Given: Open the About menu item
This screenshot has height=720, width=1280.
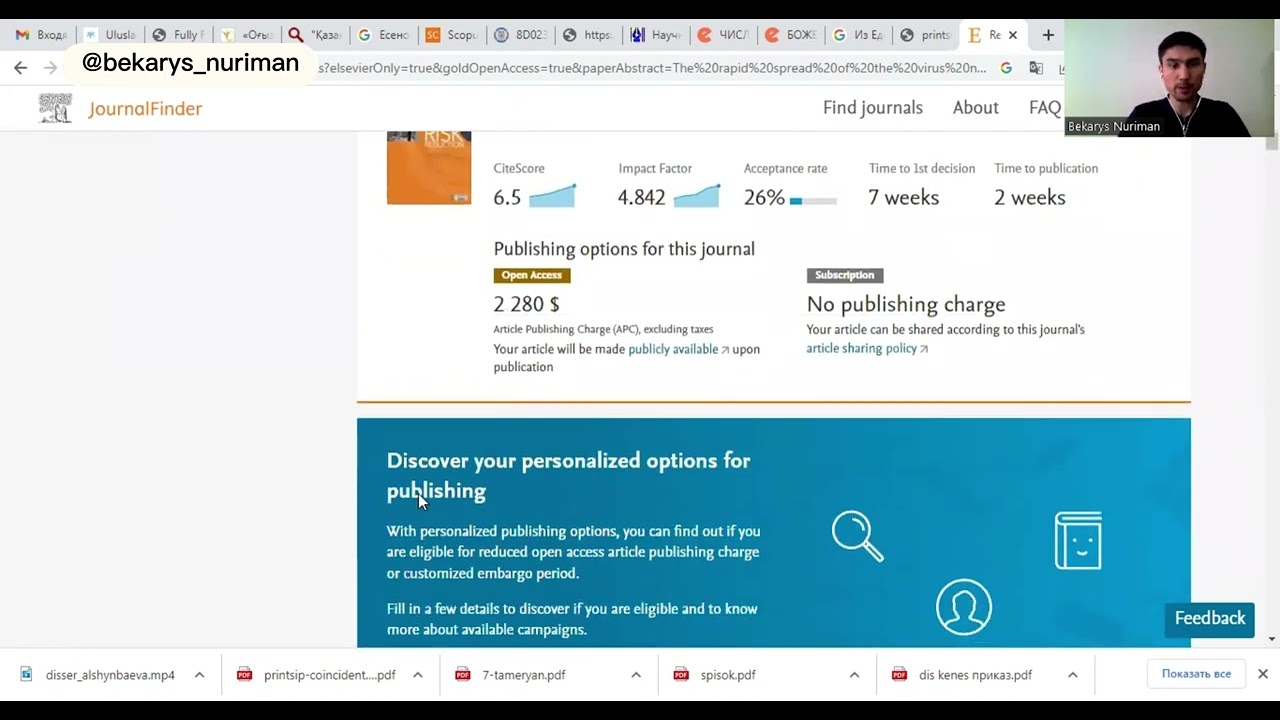Looking at the screenshot, I should click(976, 107).
